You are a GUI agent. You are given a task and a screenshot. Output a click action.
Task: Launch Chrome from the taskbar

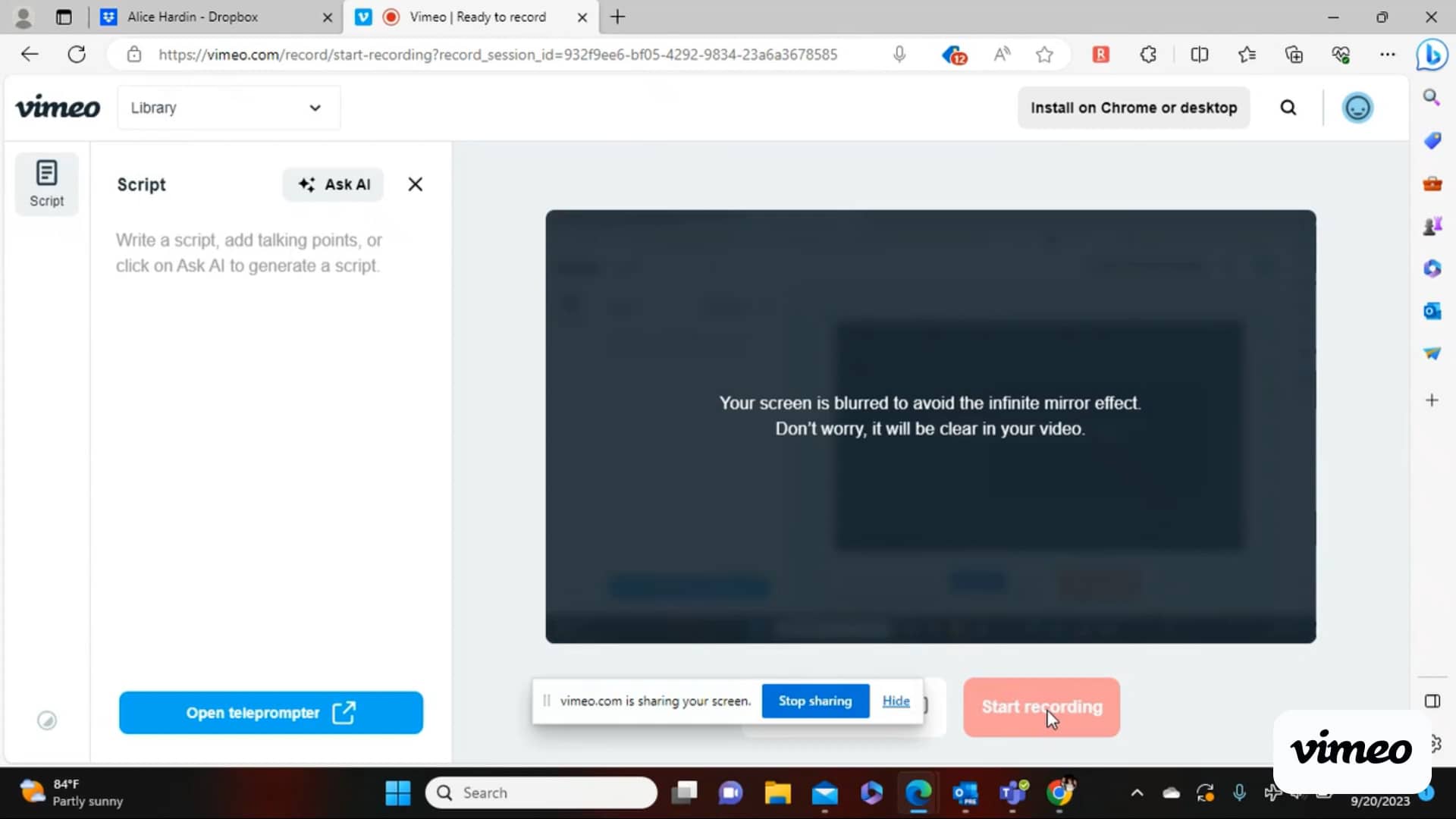click(1059, 792)
